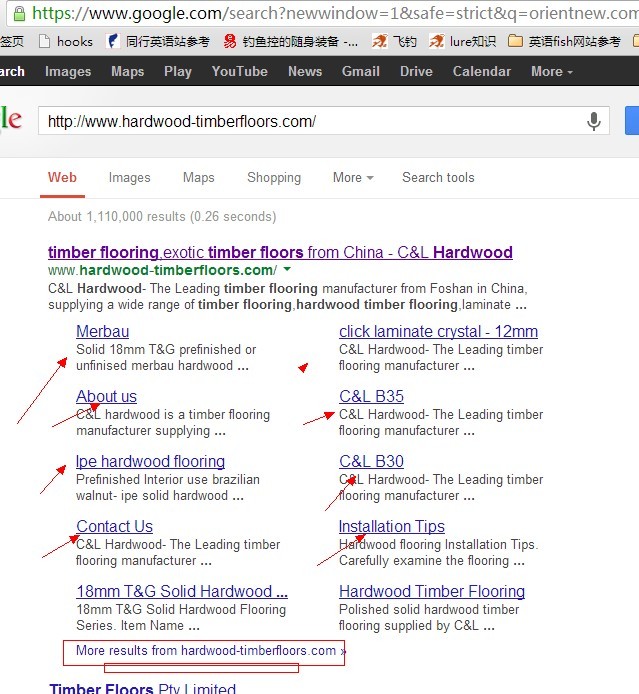Click the Google logo

(11, 120)
